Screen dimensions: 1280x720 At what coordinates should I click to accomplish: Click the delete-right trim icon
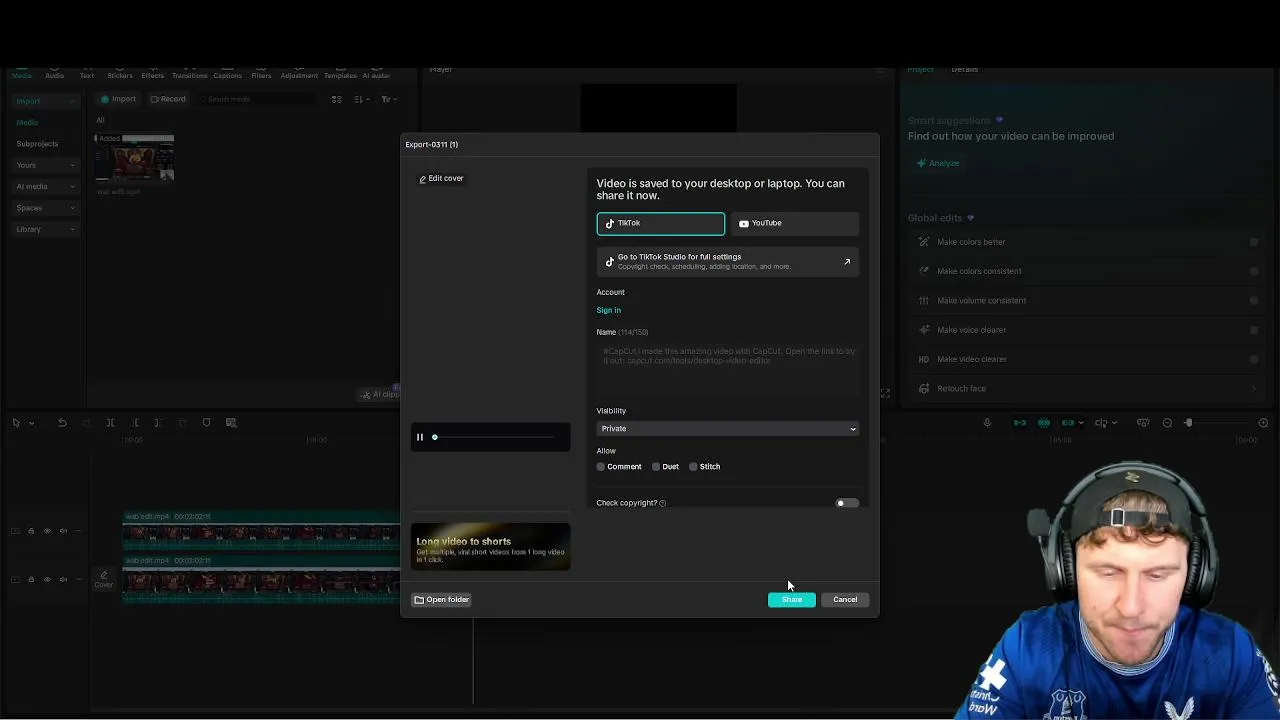click(158, 423)
